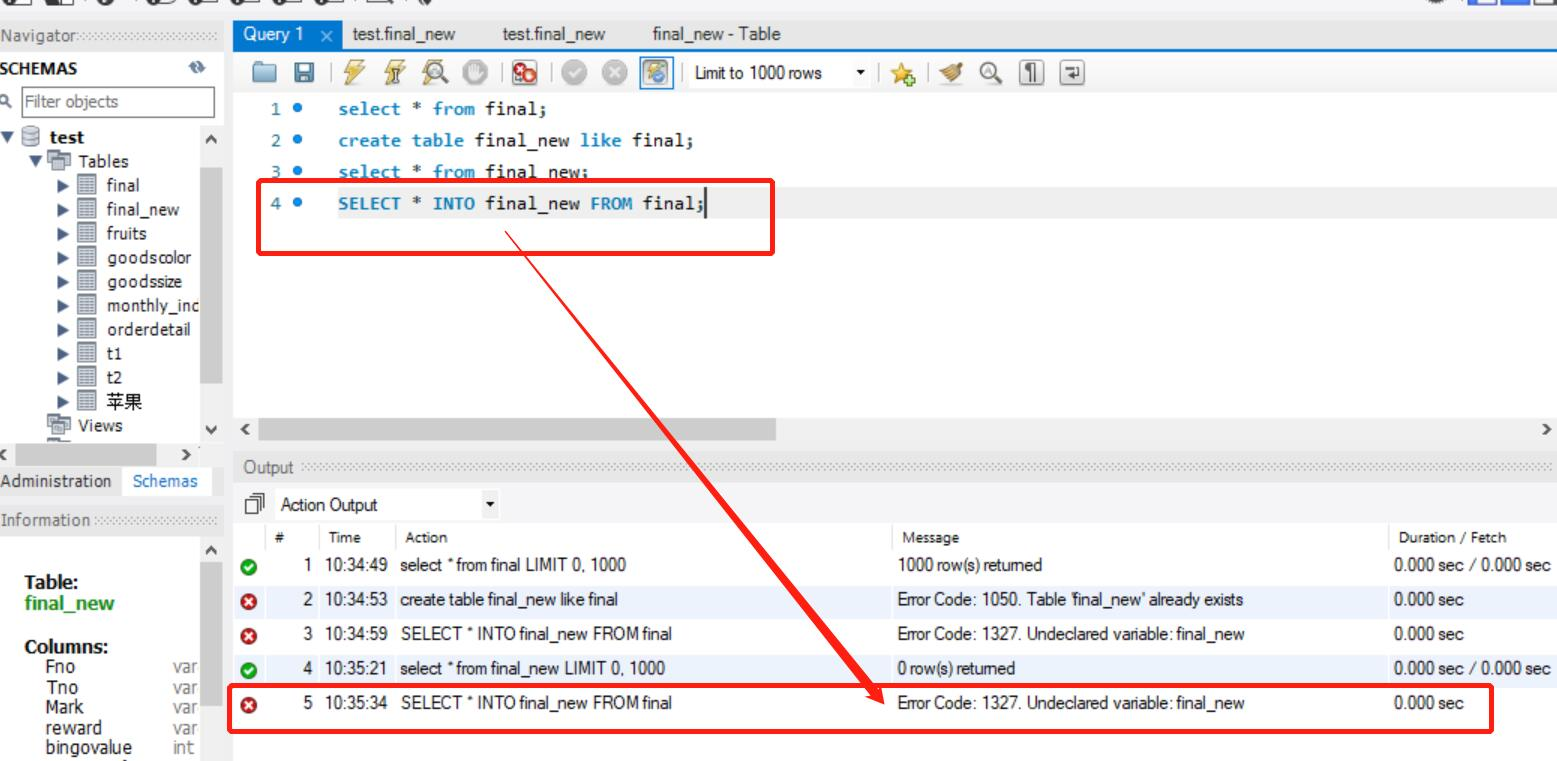1557x761 pixels.
Task: Save snippet with star-plus icon
Action: coord(903,73)
